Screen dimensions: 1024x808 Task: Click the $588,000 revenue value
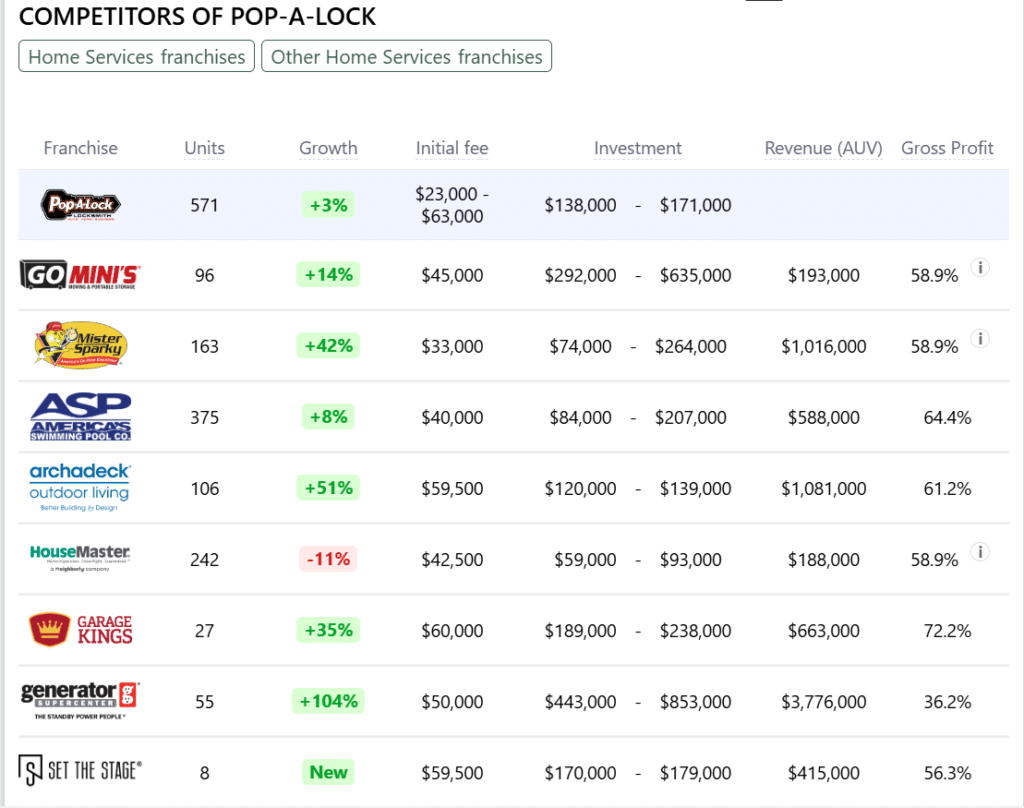[824, 417]
